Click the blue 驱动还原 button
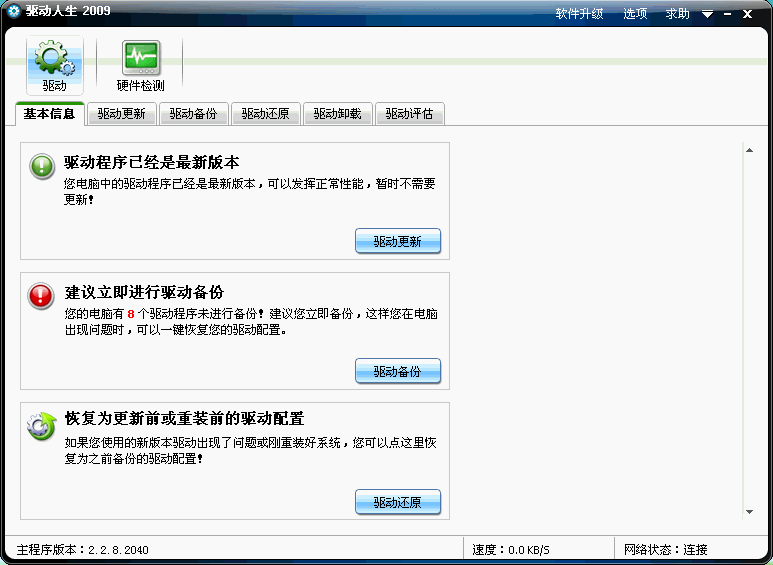Screen dimensions: 773x565 (x=398, y=502)
